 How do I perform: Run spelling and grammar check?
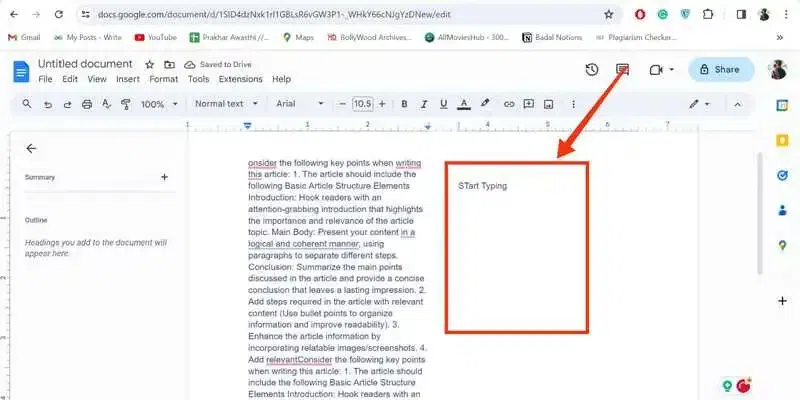(x=106, y=104)
